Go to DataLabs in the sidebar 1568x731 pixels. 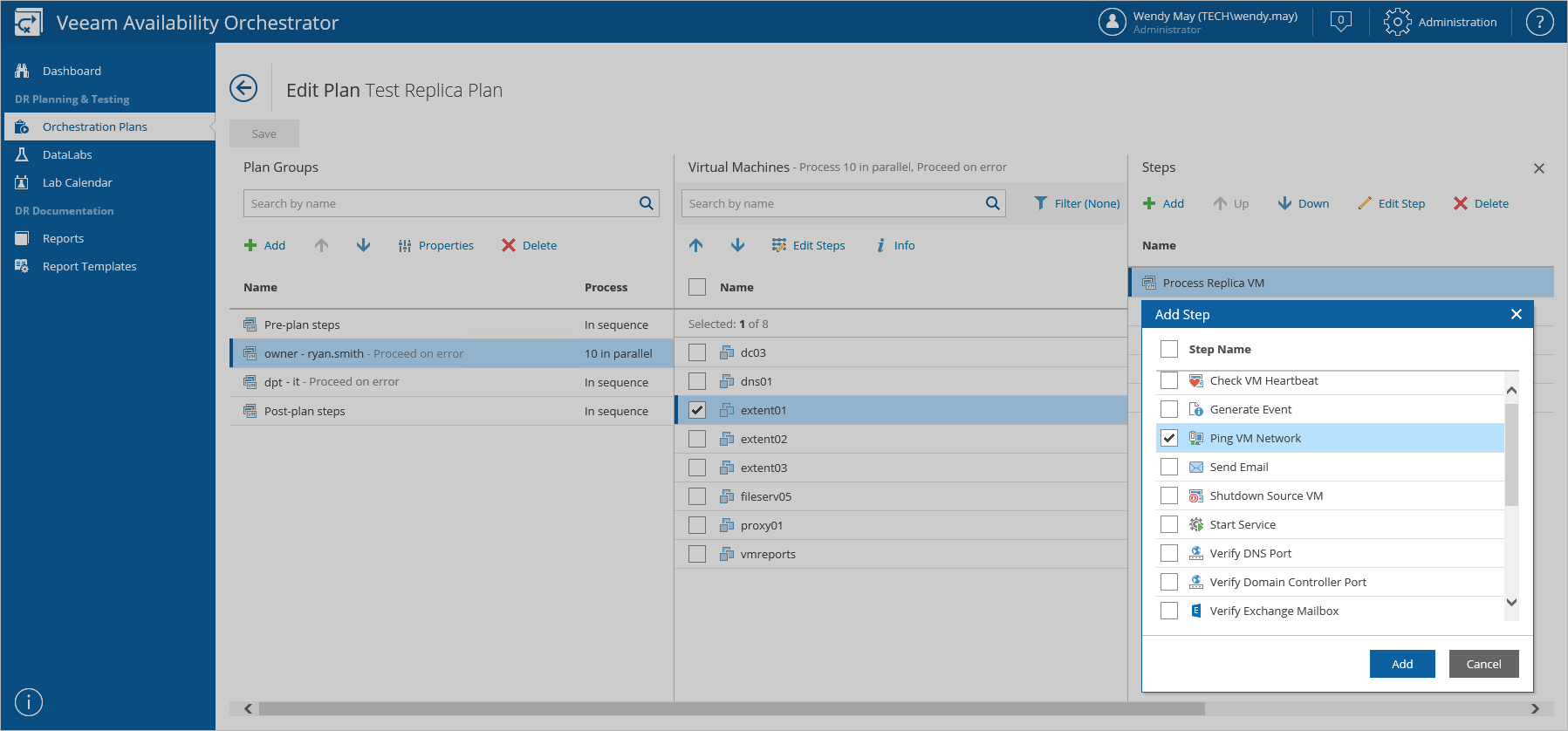point(67,154)
